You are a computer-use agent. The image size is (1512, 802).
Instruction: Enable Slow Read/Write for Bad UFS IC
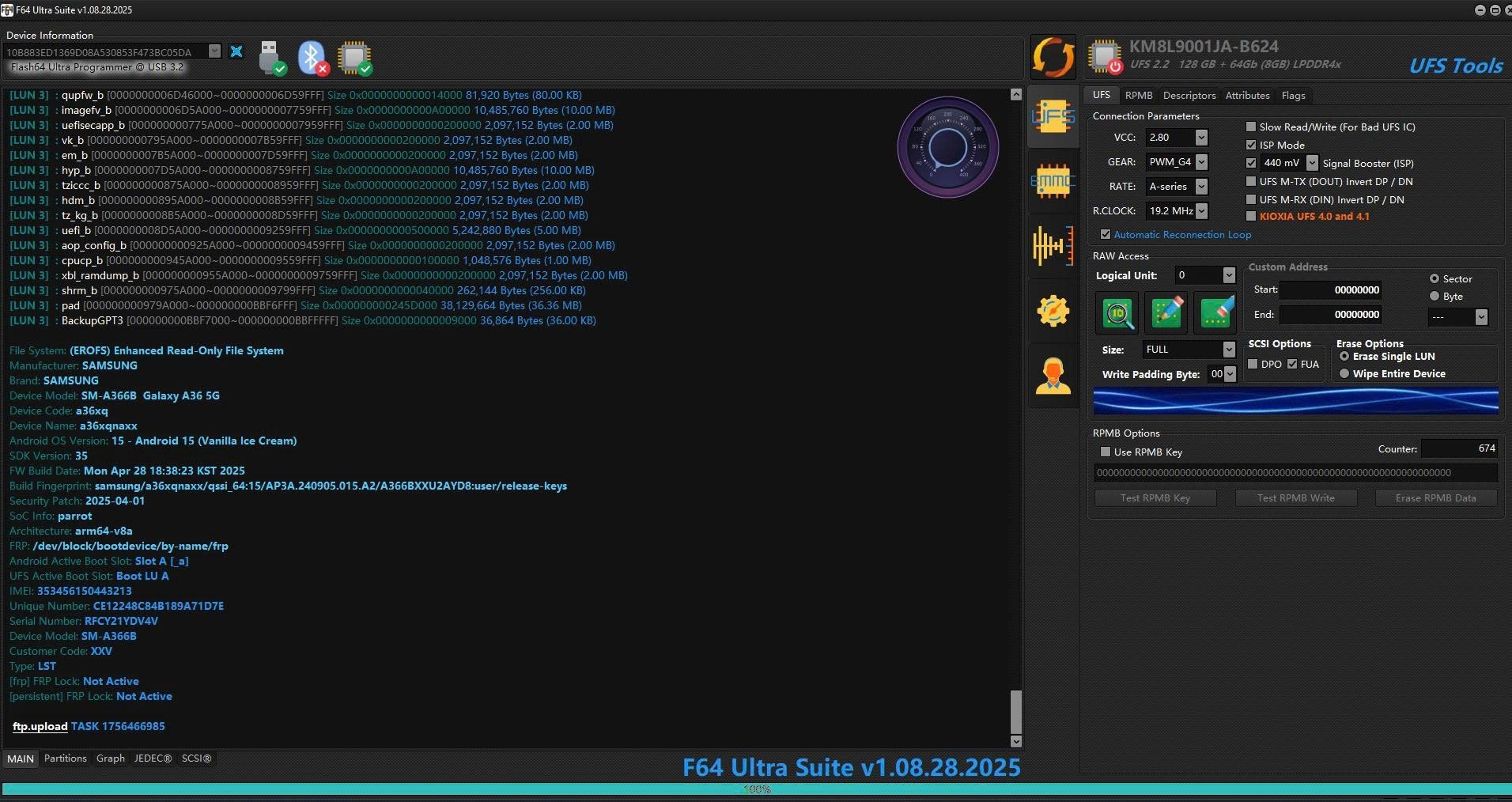pos(1251,127)
